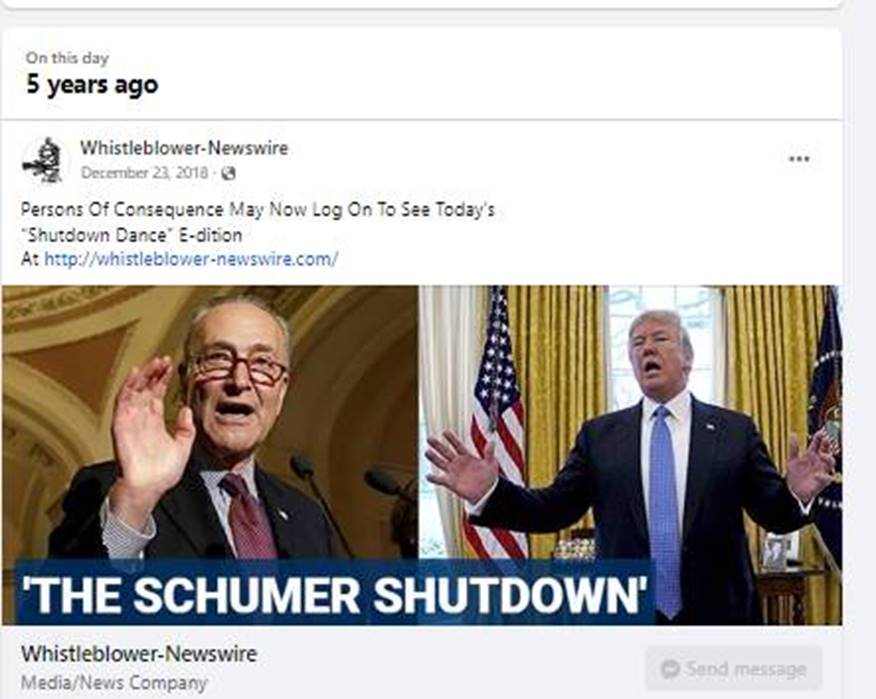Image resolution: width=876 pixels, height=699 pixels.
Task: Click the 'On this day' label
Action: tap(67, 58)
